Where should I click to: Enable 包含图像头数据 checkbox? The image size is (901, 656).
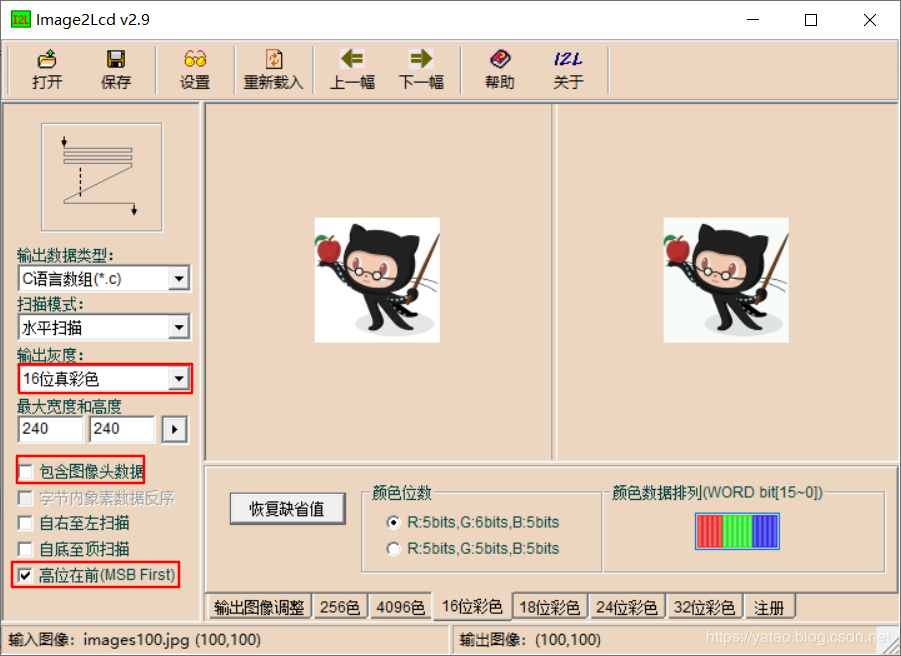click(x=25, y=472)
